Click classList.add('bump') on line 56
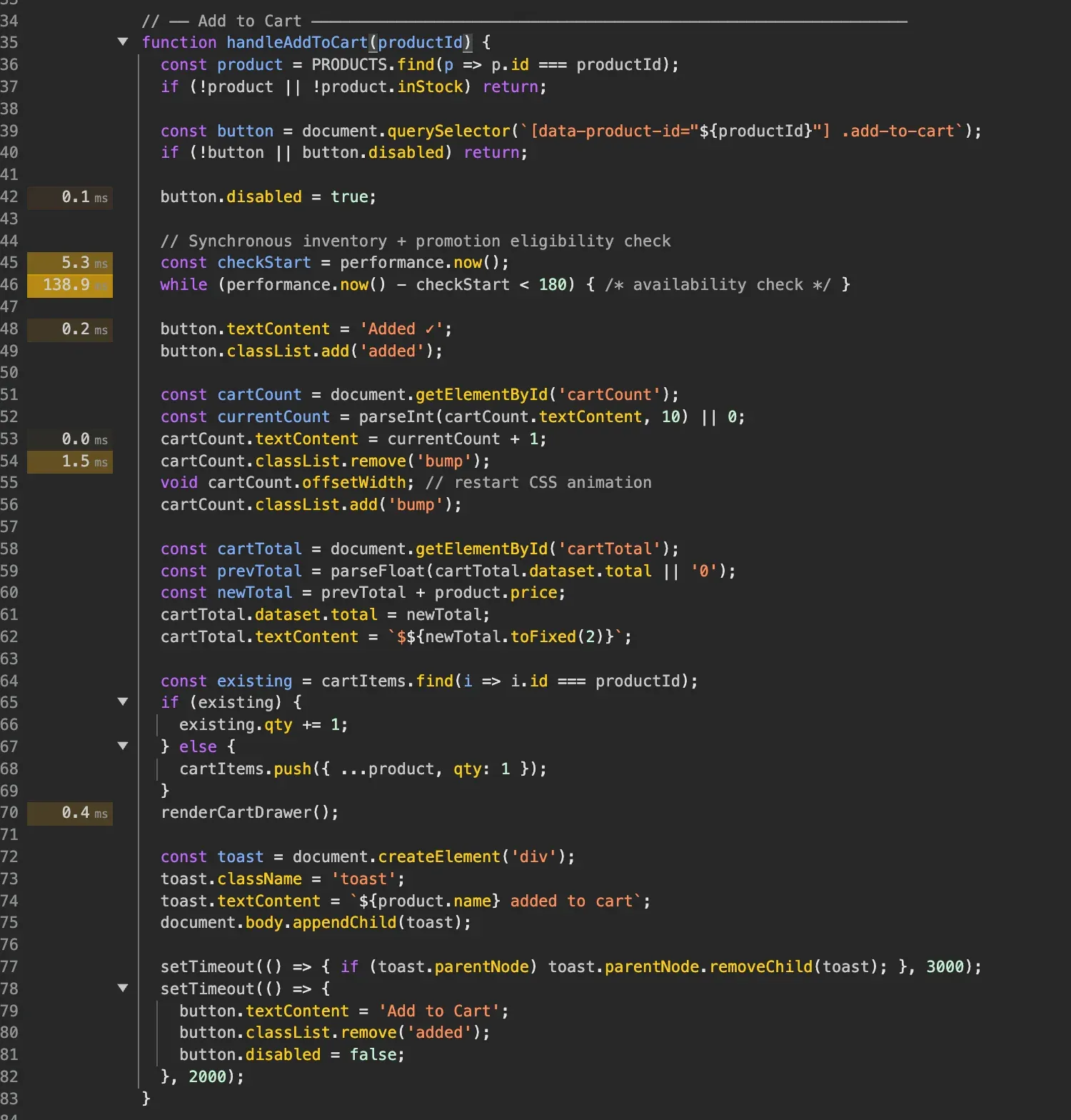 [353, 505]
